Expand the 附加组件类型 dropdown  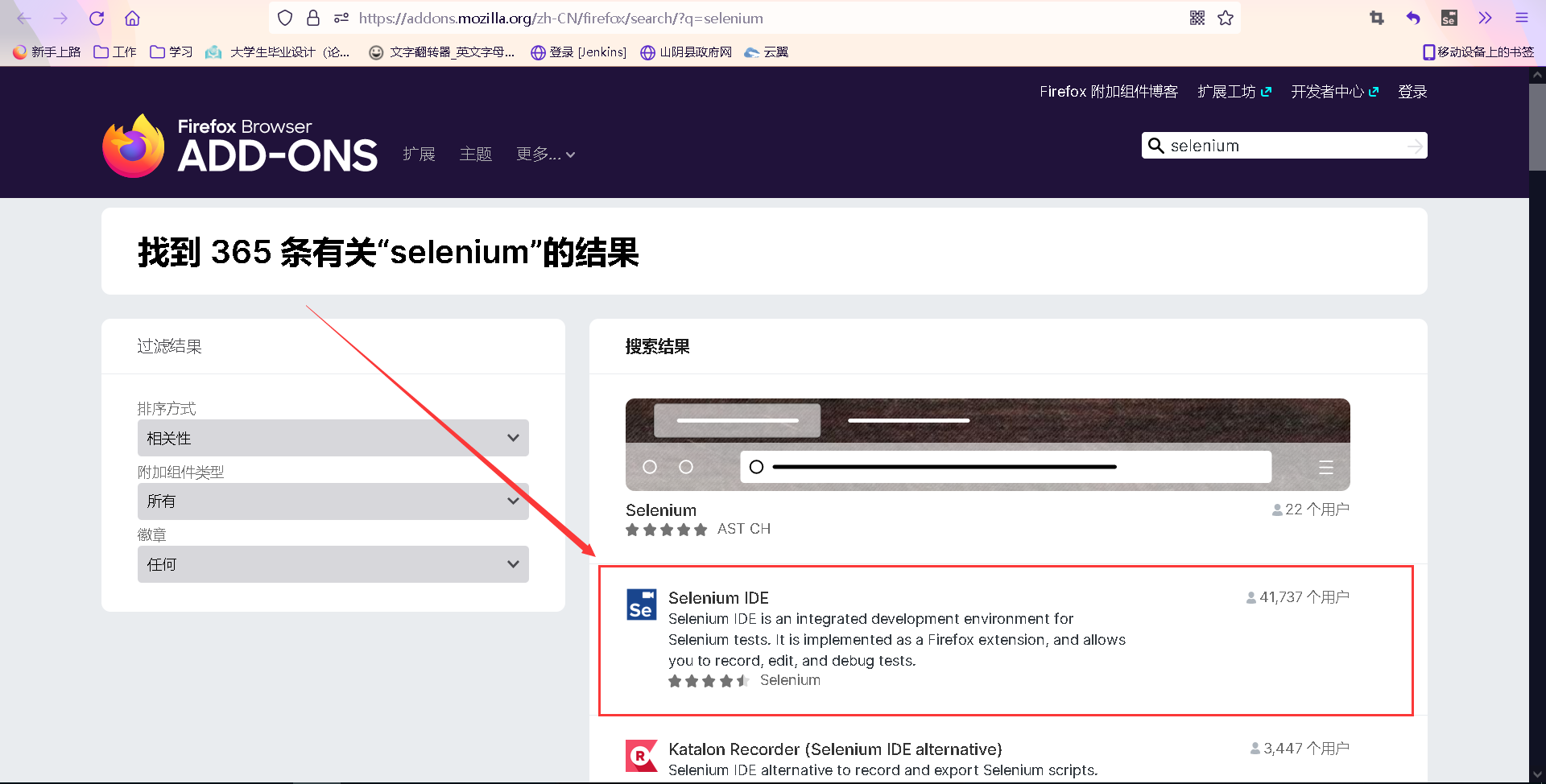point(332,501)
